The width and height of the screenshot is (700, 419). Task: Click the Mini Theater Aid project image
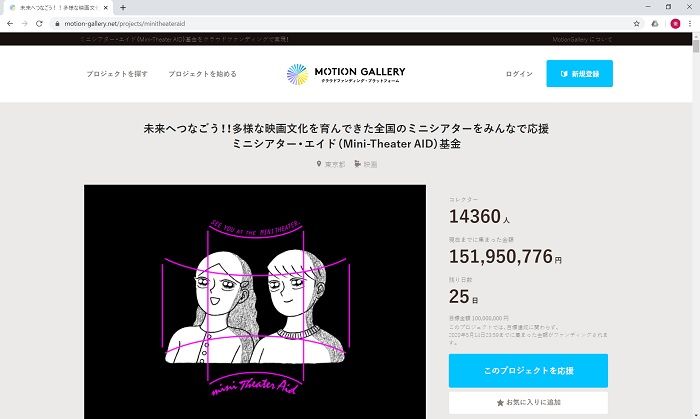click(x=255, y=302)
